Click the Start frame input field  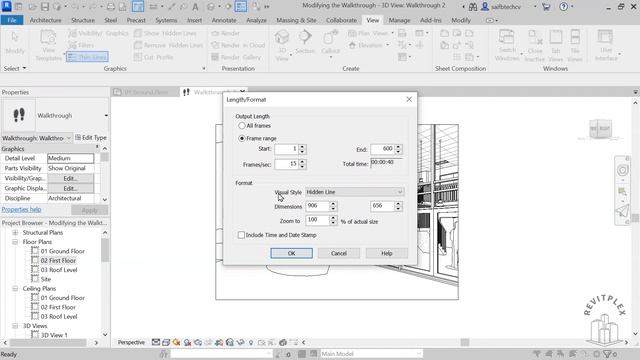point(287,149)
